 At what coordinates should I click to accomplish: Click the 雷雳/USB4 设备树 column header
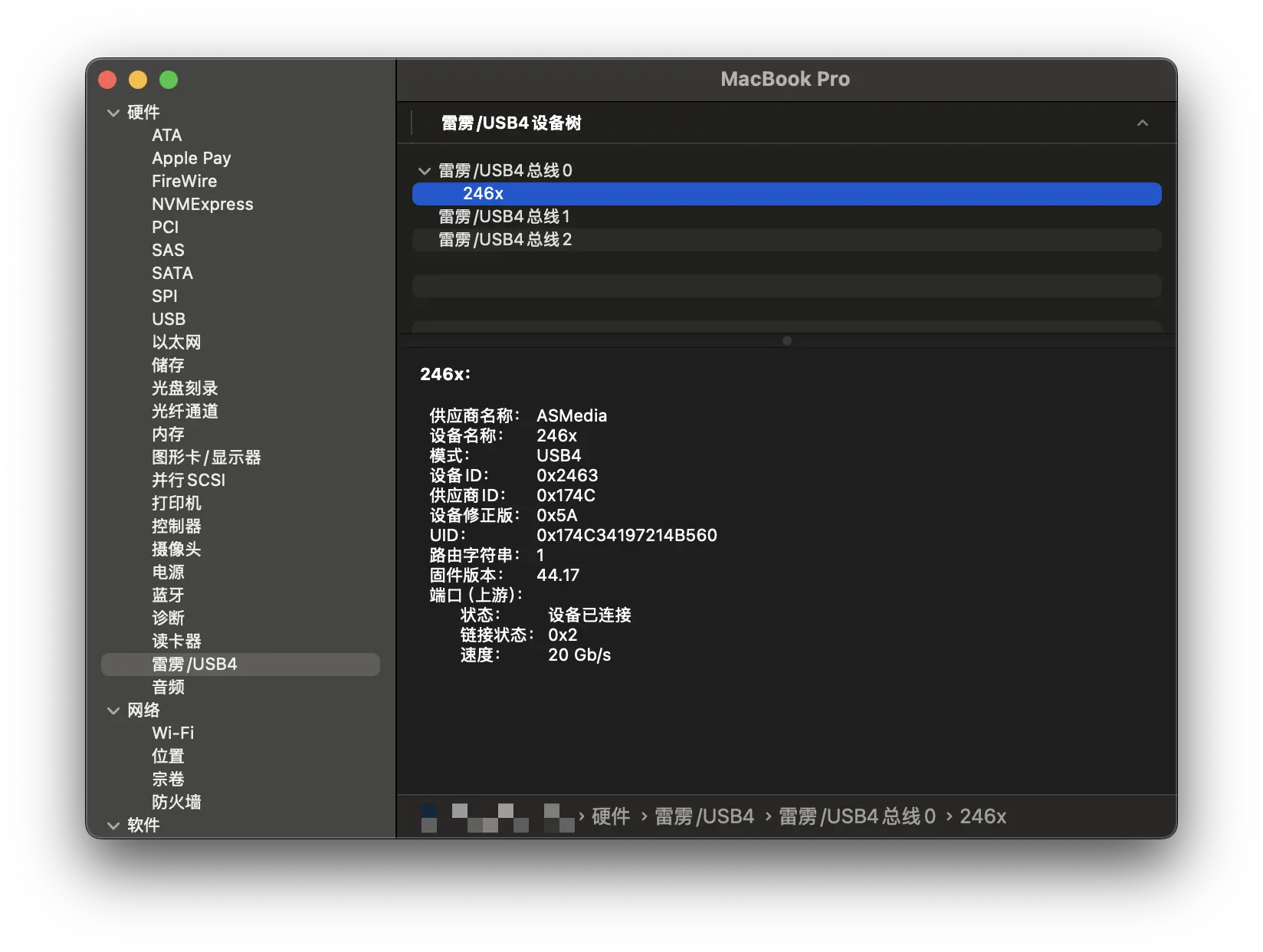click(511, 123)
